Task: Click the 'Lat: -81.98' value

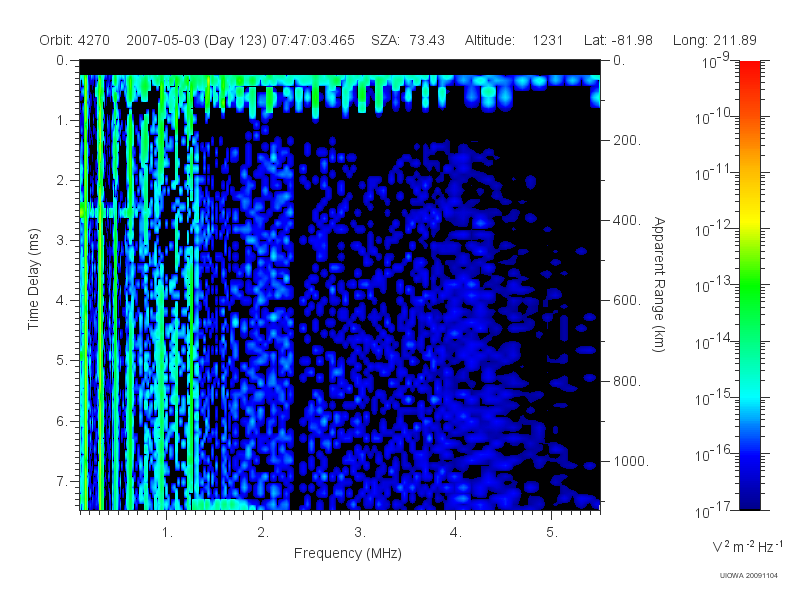Action: (618, 40)
